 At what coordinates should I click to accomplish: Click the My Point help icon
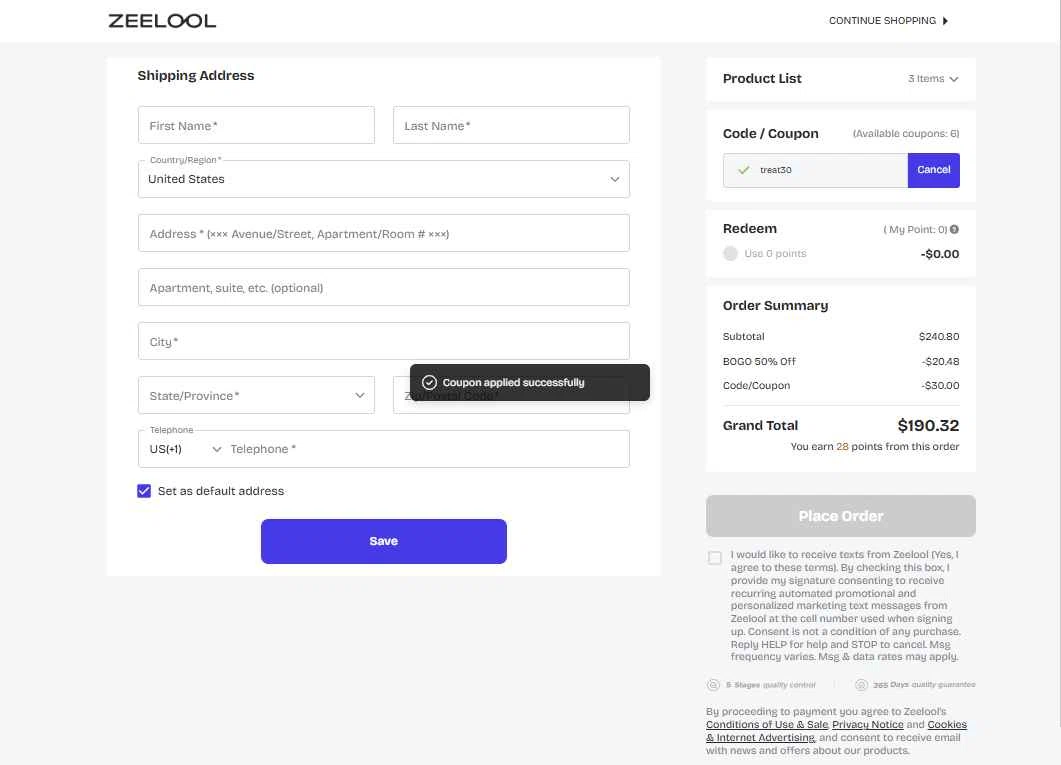(x=954, y=230)
